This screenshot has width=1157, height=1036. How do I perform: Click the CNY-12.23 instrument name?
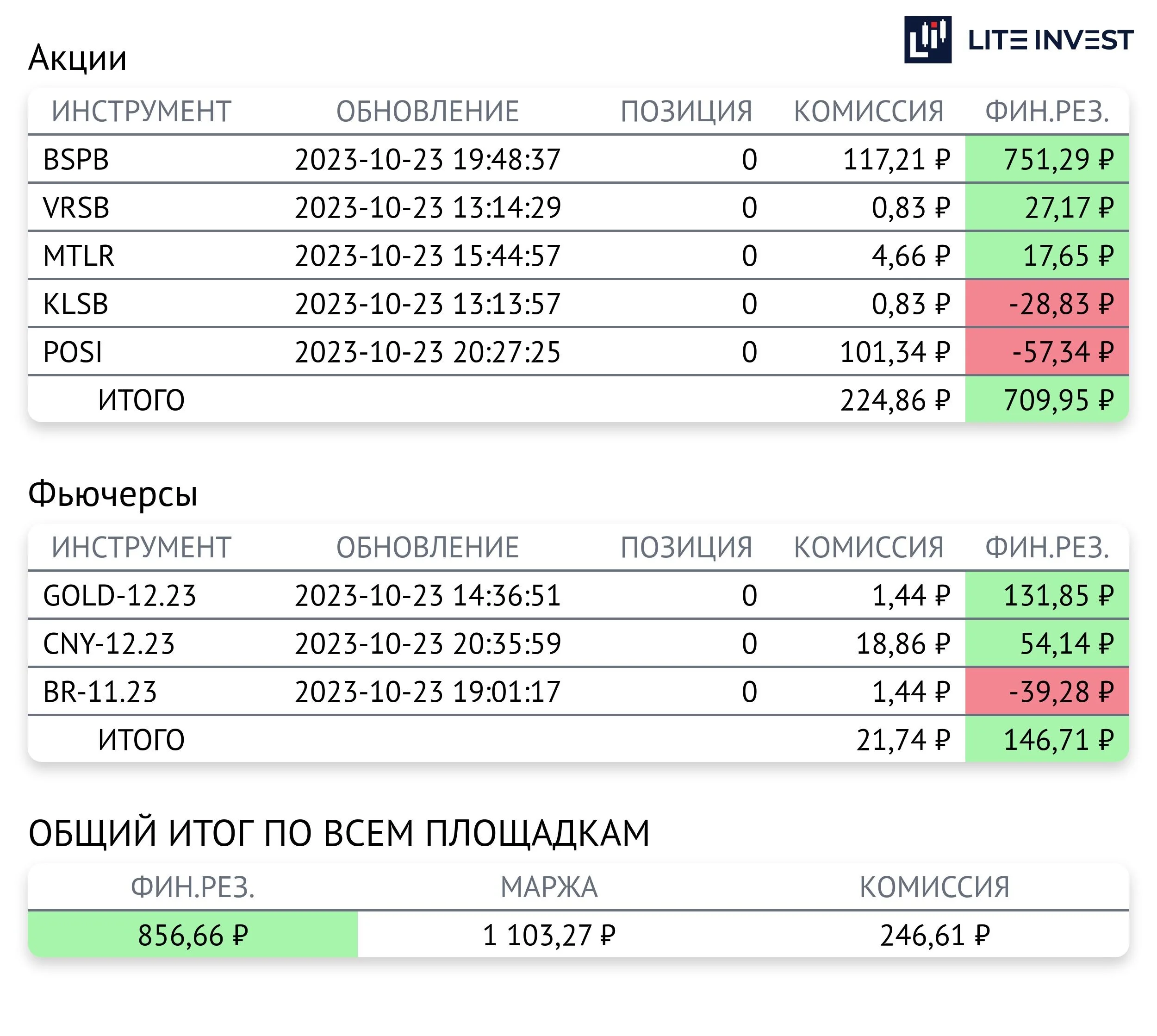coord(109,643)
